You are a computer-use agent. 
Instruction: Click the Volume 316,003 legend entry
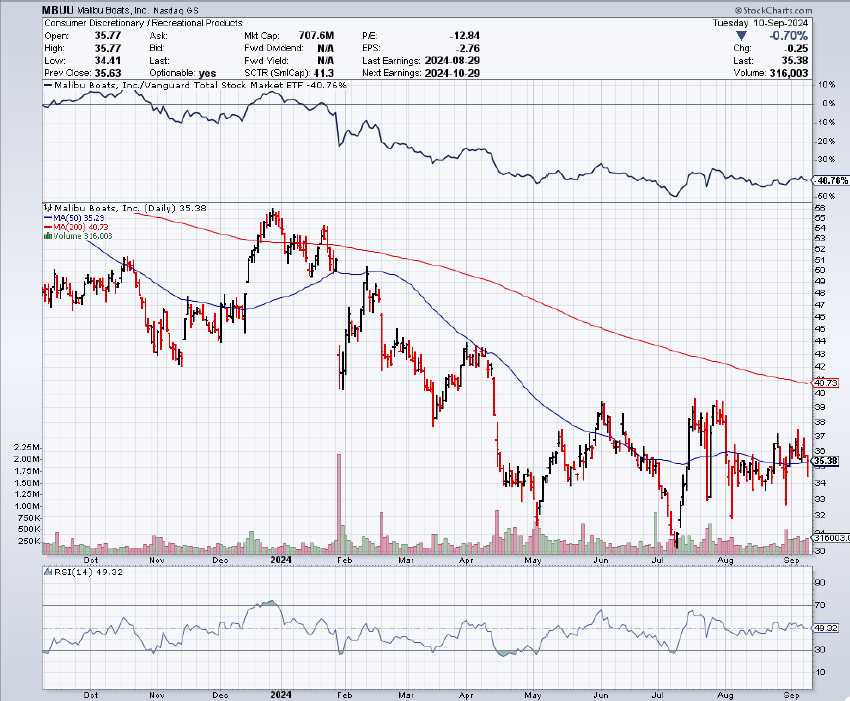(79, 236)
